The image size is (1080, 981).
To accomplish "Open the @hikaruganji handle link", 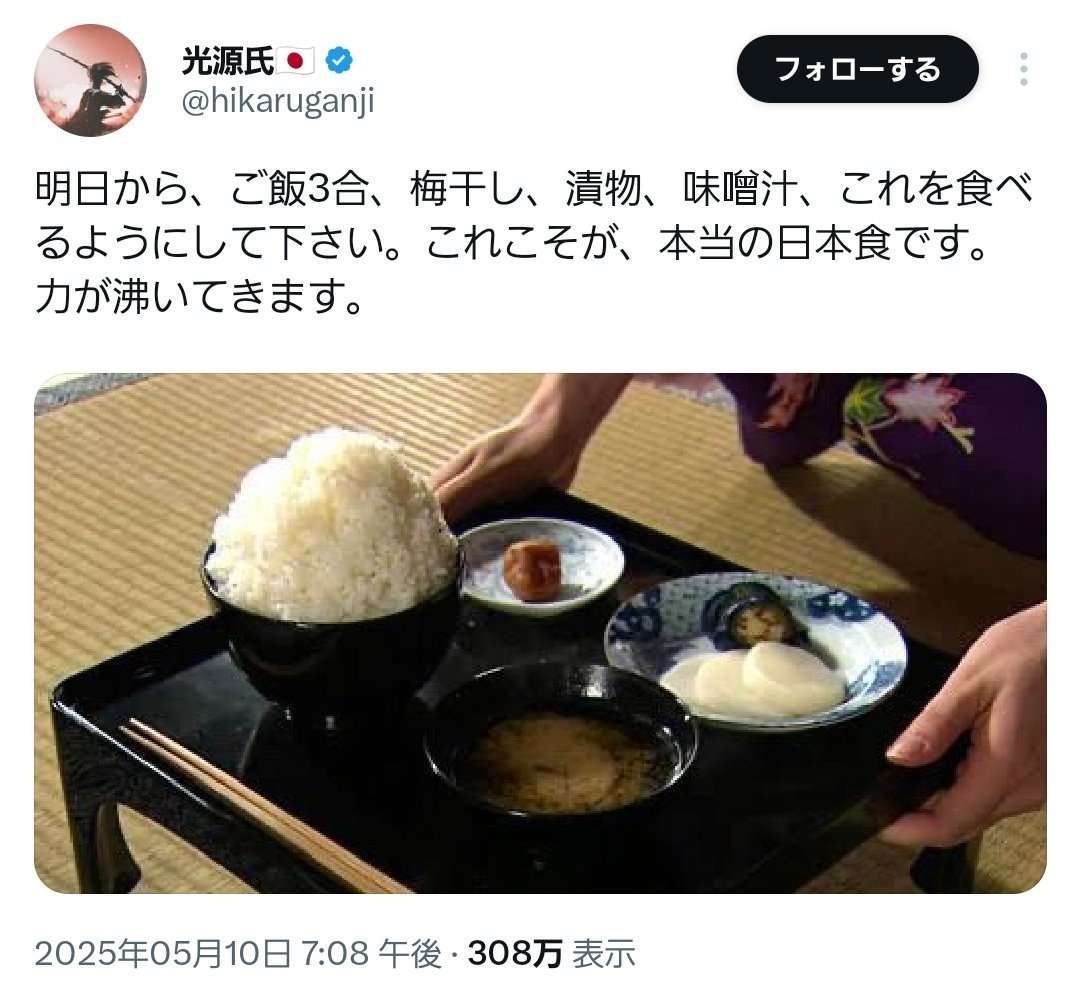I will (x=278, y=101).
